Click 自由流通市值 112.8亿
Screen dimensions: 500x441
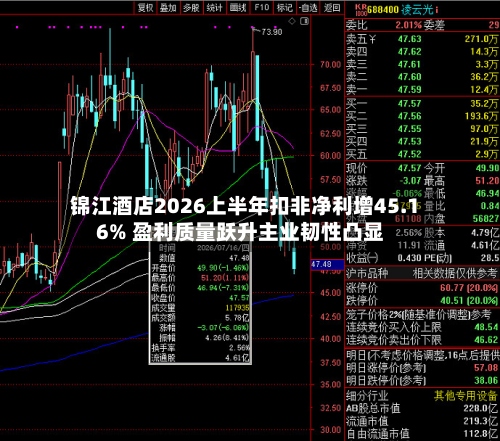tap(481, 434)
